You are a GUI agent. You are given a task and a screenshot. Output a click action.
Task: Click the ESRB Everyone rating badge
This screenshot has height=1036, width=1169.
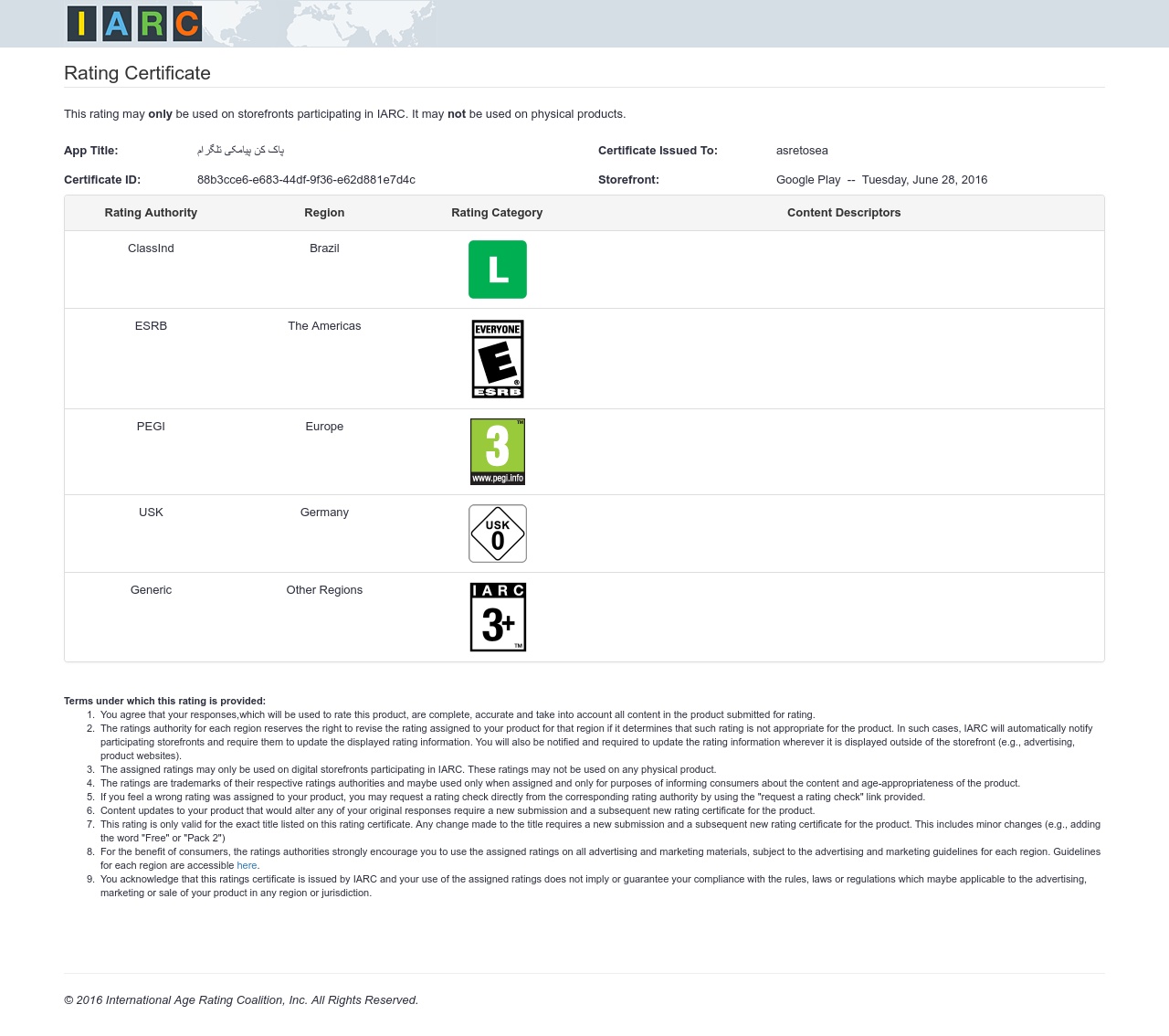[x=497, y=359]
